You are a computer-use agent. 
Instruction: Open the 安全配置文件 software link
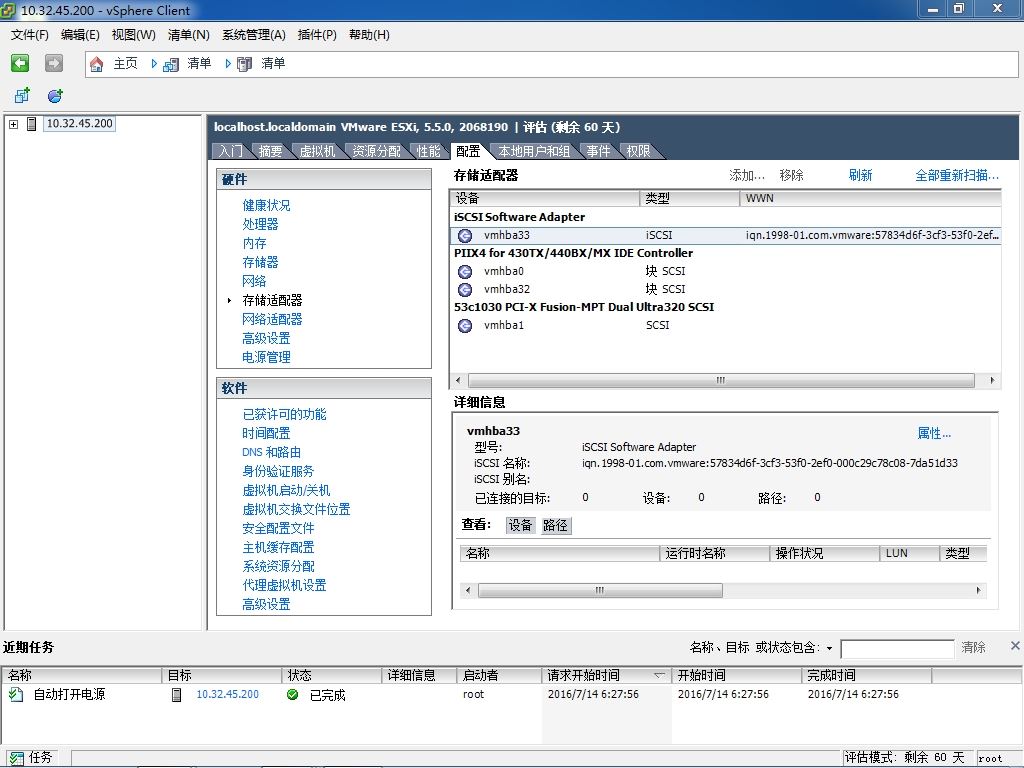tap(278, 528)
